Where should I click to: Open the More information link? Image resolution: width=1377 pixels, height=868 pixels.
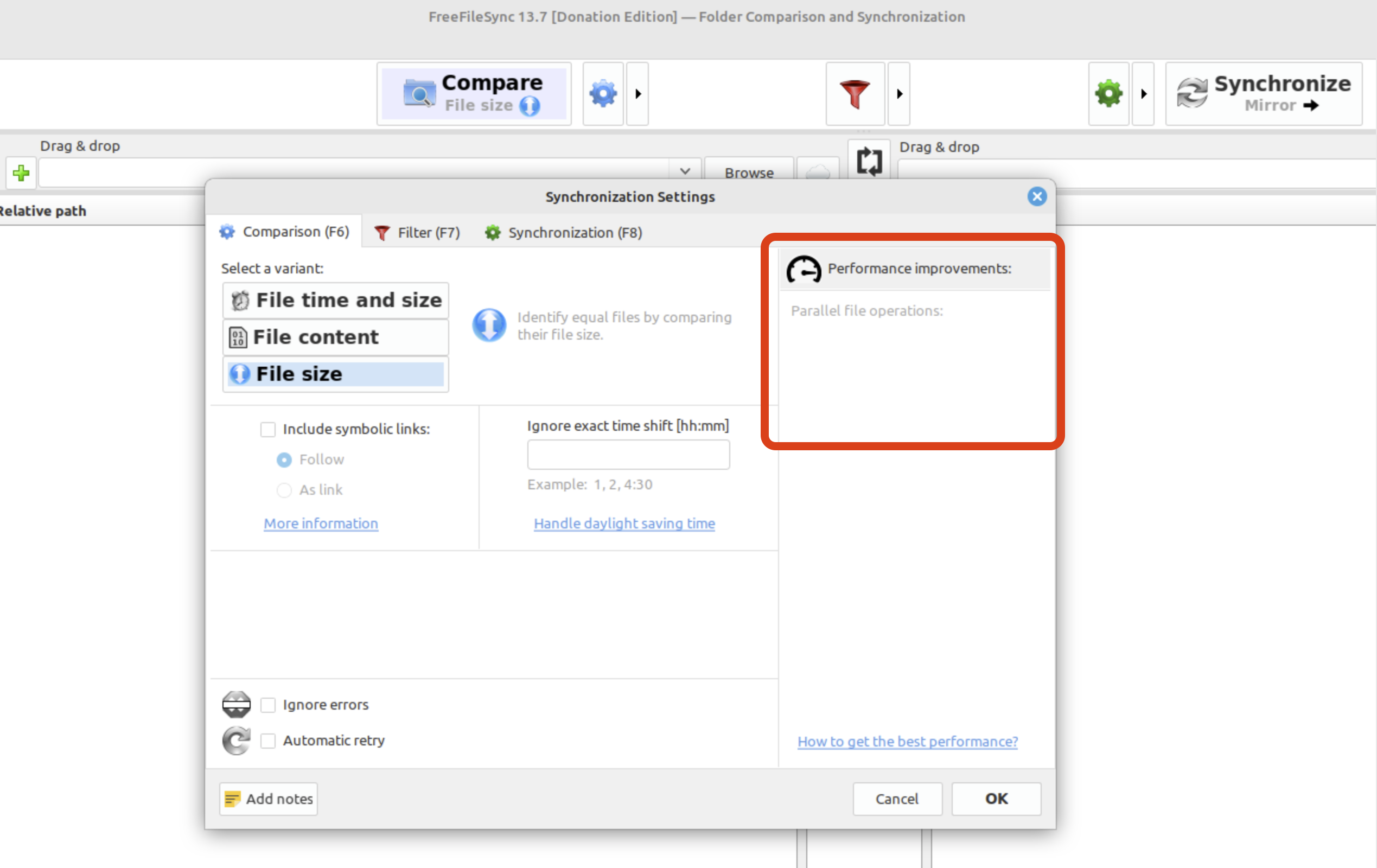[x=321, y=523]
